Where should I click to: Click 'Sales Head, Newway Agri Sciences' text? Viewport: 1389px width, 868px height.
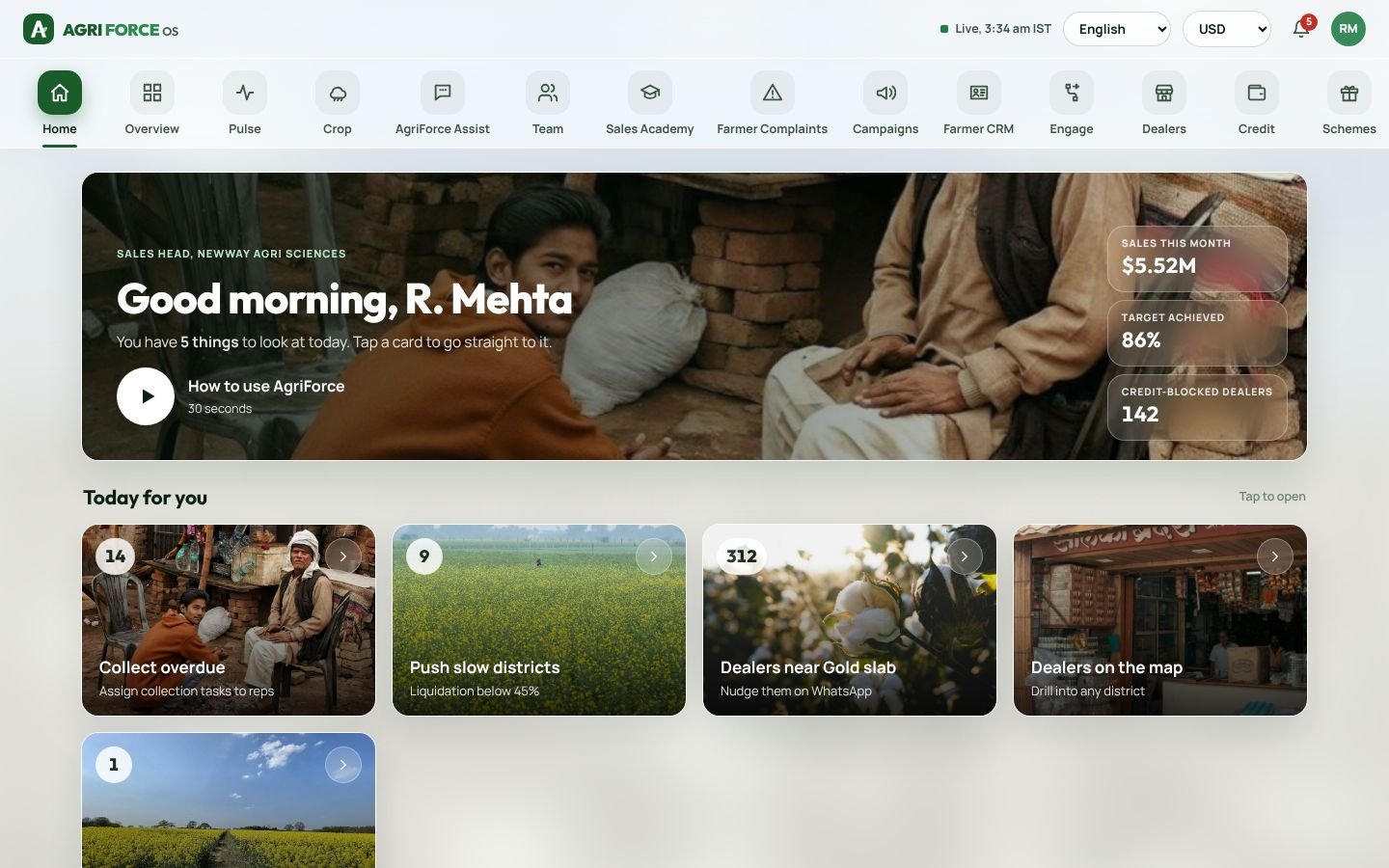point(231,254)
